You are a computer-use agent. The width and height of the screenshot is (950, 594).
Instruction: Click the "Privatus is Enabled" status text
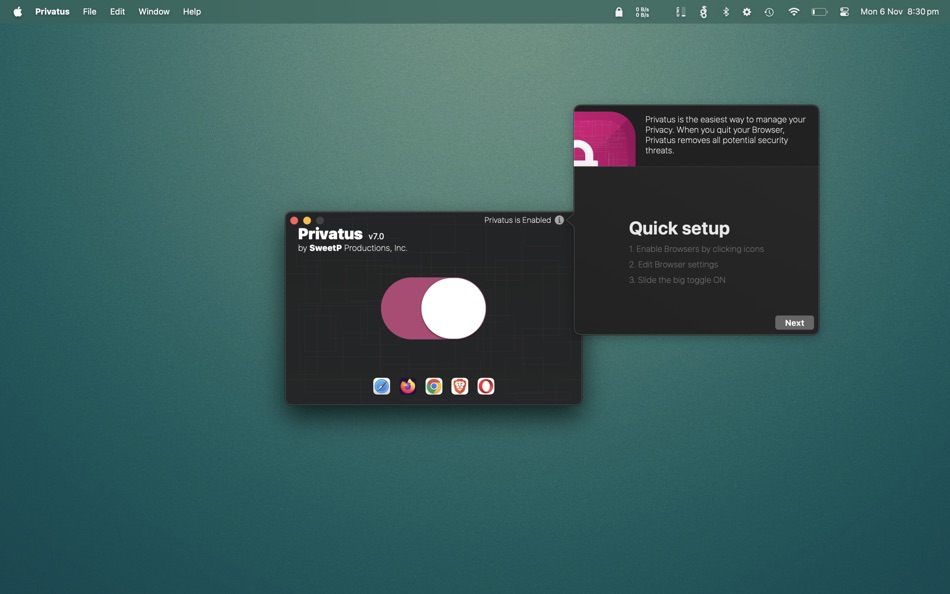[x=517, y=220]
